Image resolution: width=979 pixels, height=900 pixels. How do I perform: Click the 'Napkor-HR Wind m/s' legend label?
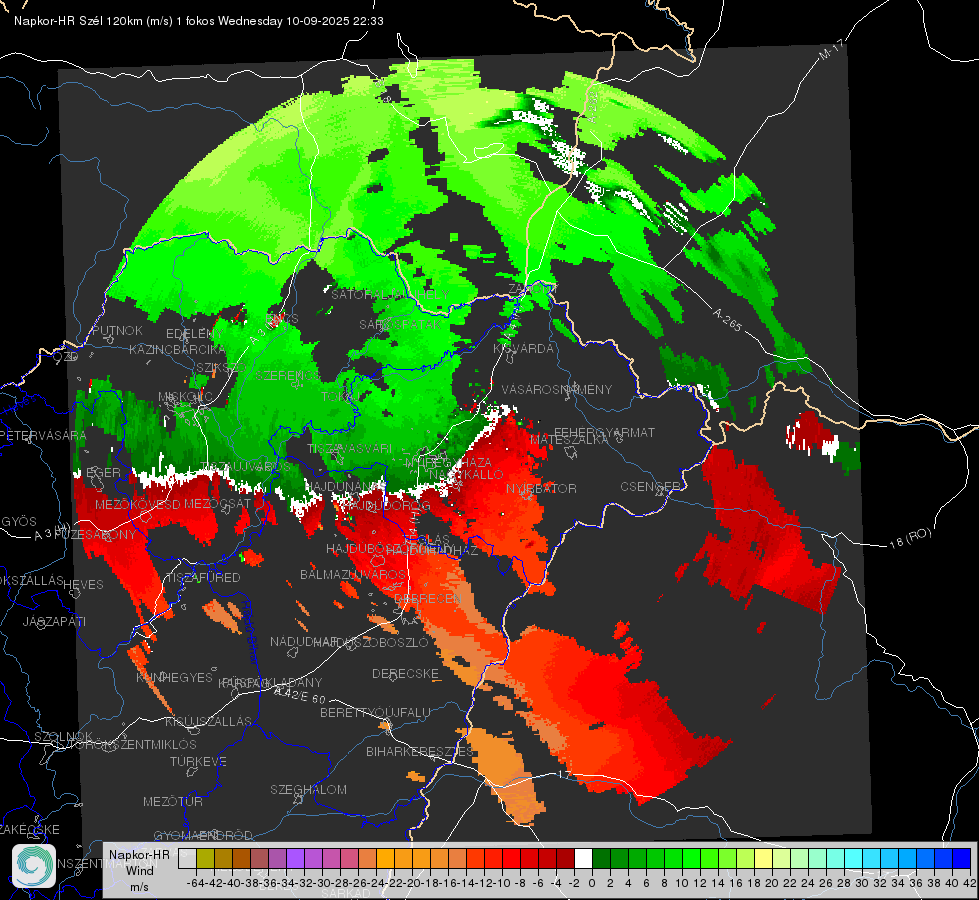[x=139, y=870]
